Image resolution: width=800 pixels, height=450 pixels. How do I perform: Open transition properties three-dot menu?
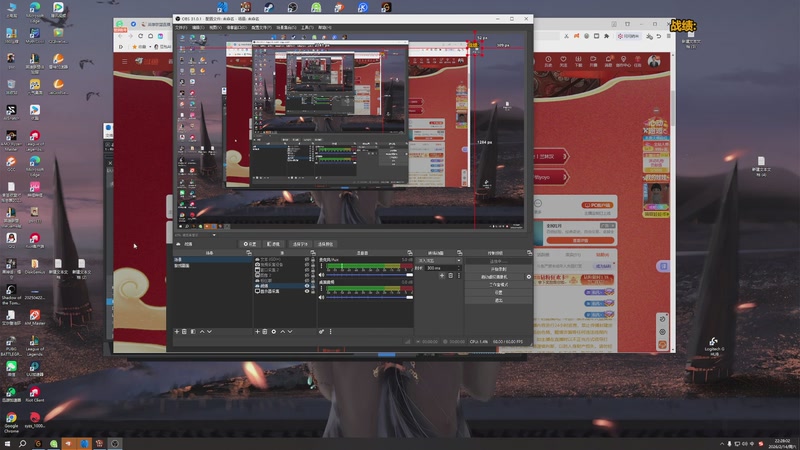[459, 276]
